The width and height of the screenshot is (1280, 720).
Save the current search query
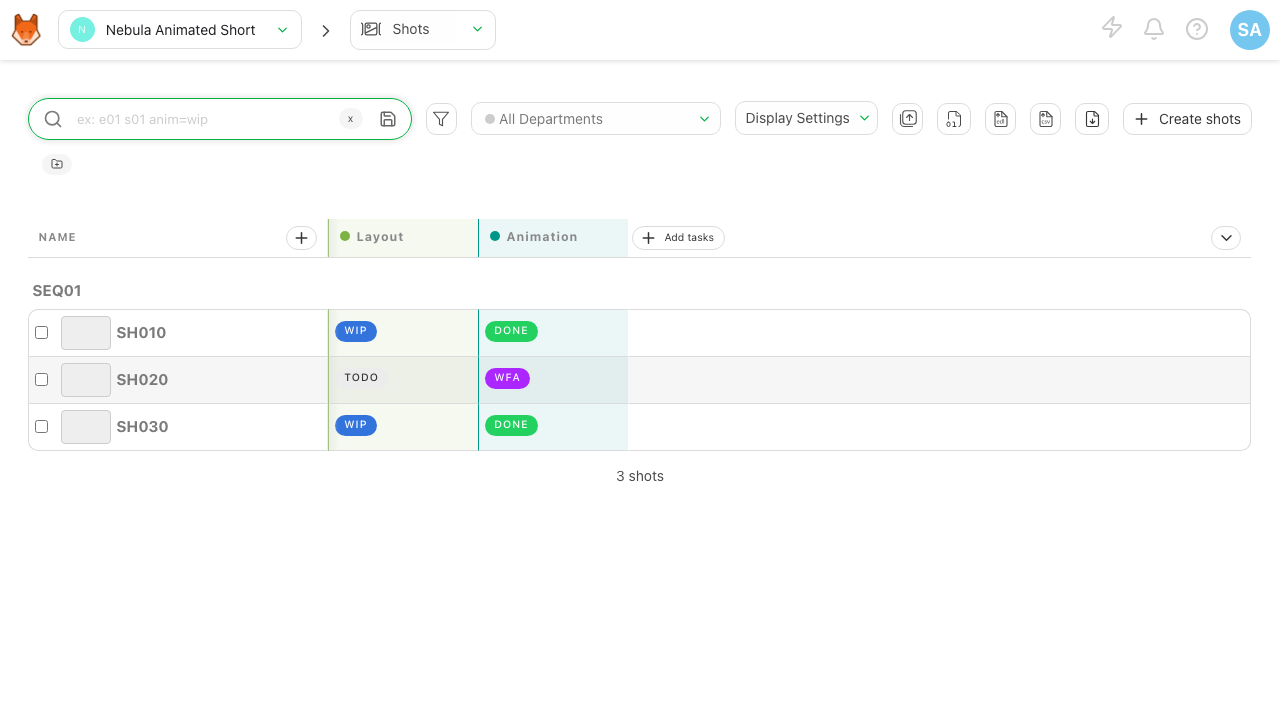[388, 119]
